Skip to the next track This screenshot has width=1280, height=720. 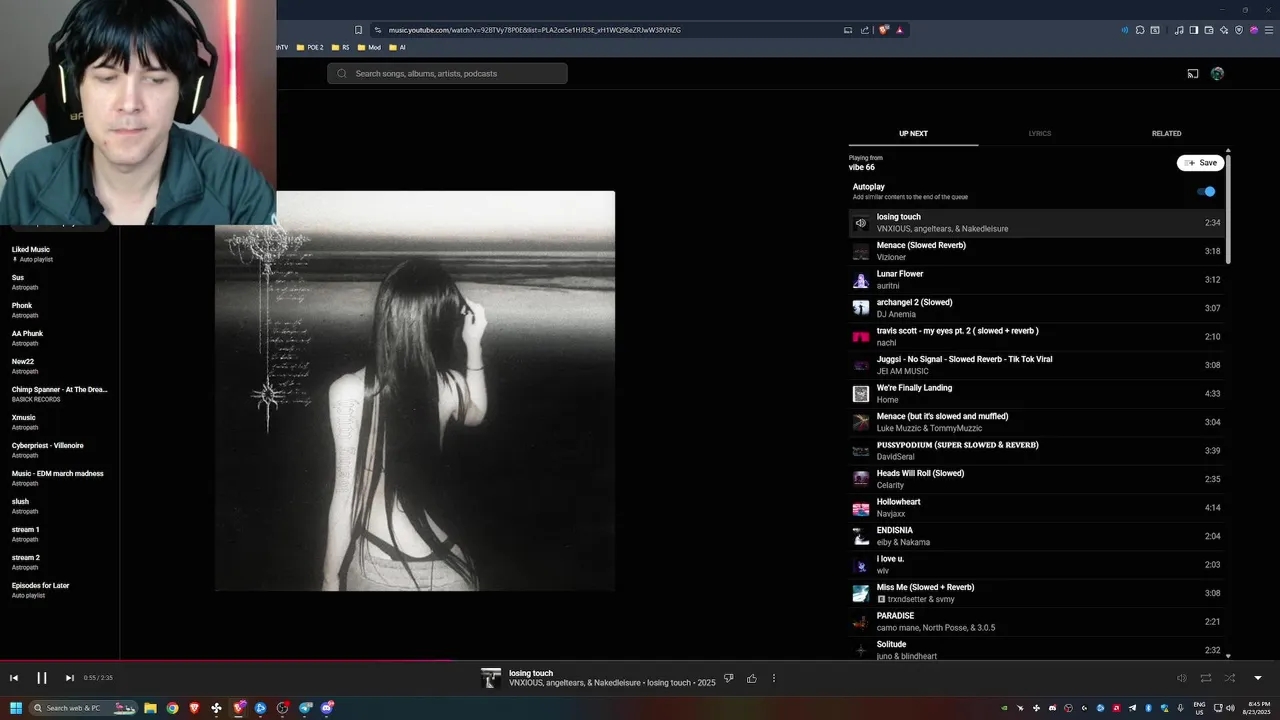click(x=69, y=678)
